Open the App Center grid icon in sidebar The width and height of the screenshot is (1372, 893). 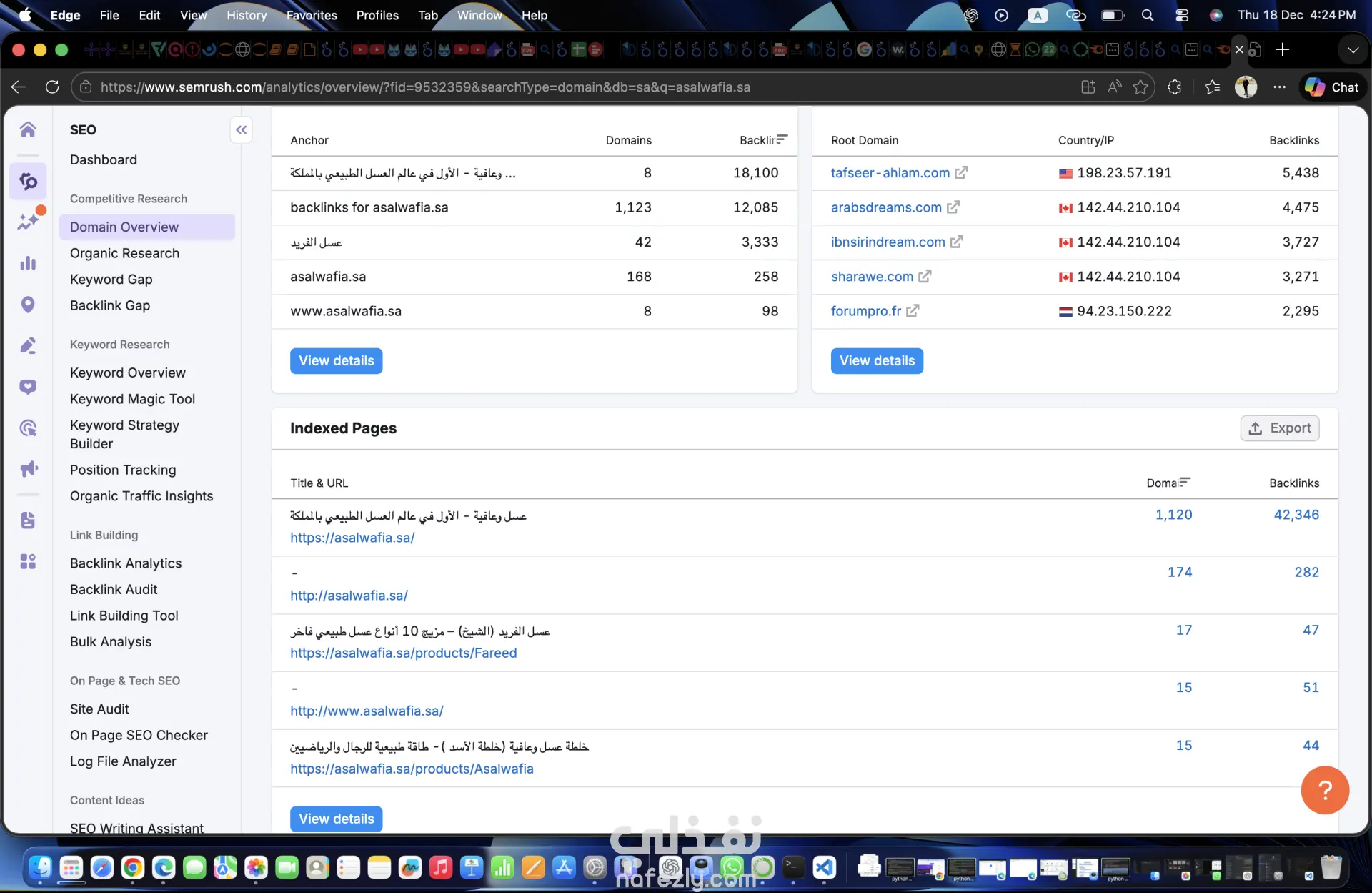tap(28, 561)
